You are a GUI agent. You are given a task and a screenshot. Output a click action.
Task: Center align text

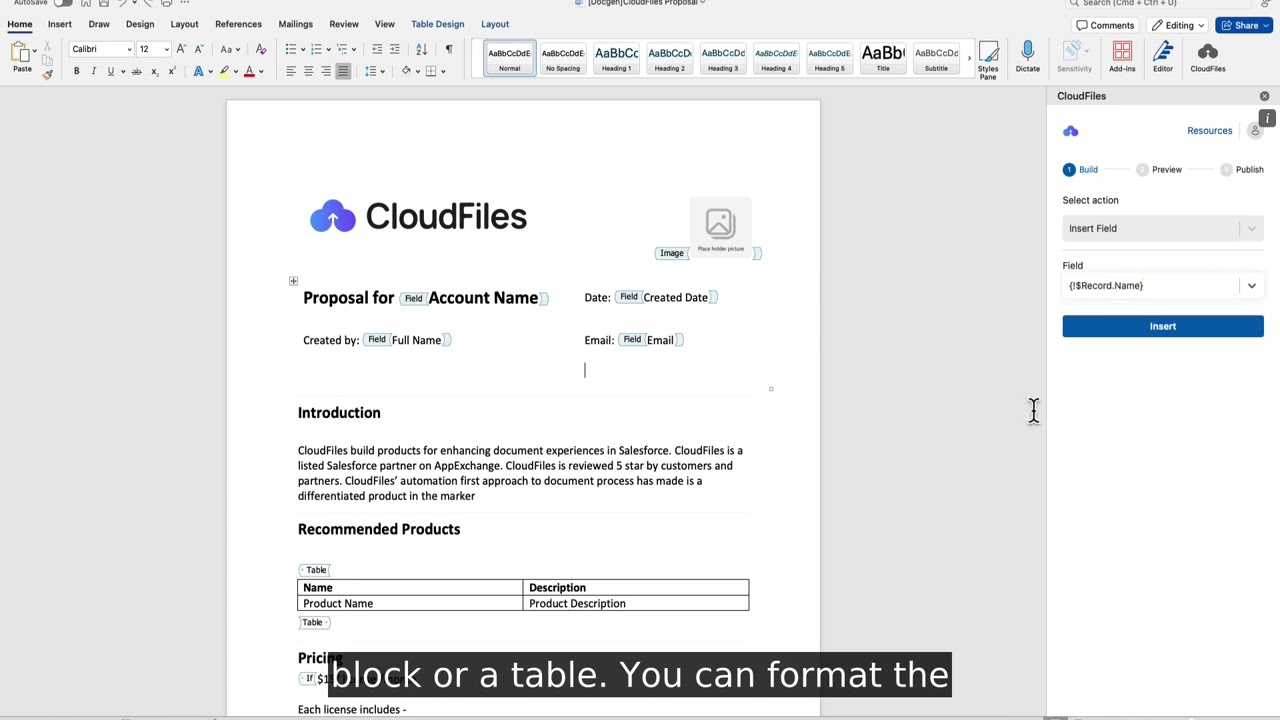308,71
